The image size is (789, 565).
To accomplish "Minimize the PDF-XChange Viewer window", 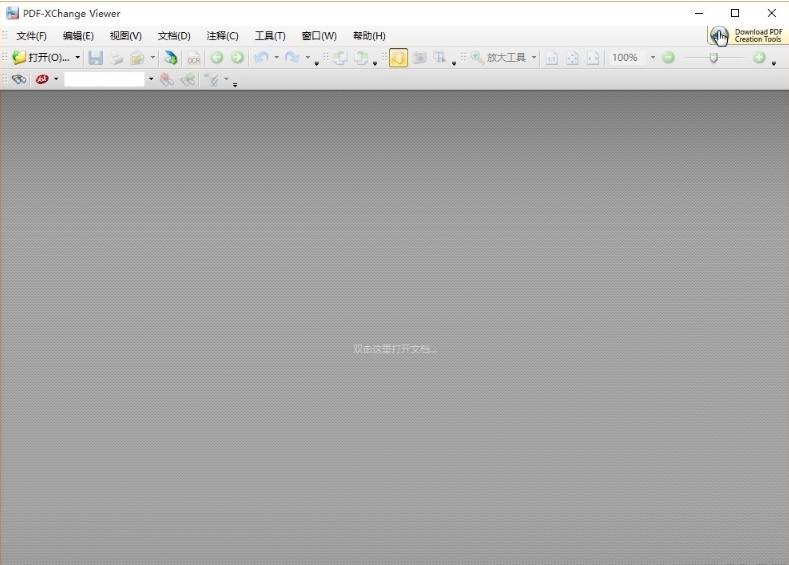I will point(699,13).
